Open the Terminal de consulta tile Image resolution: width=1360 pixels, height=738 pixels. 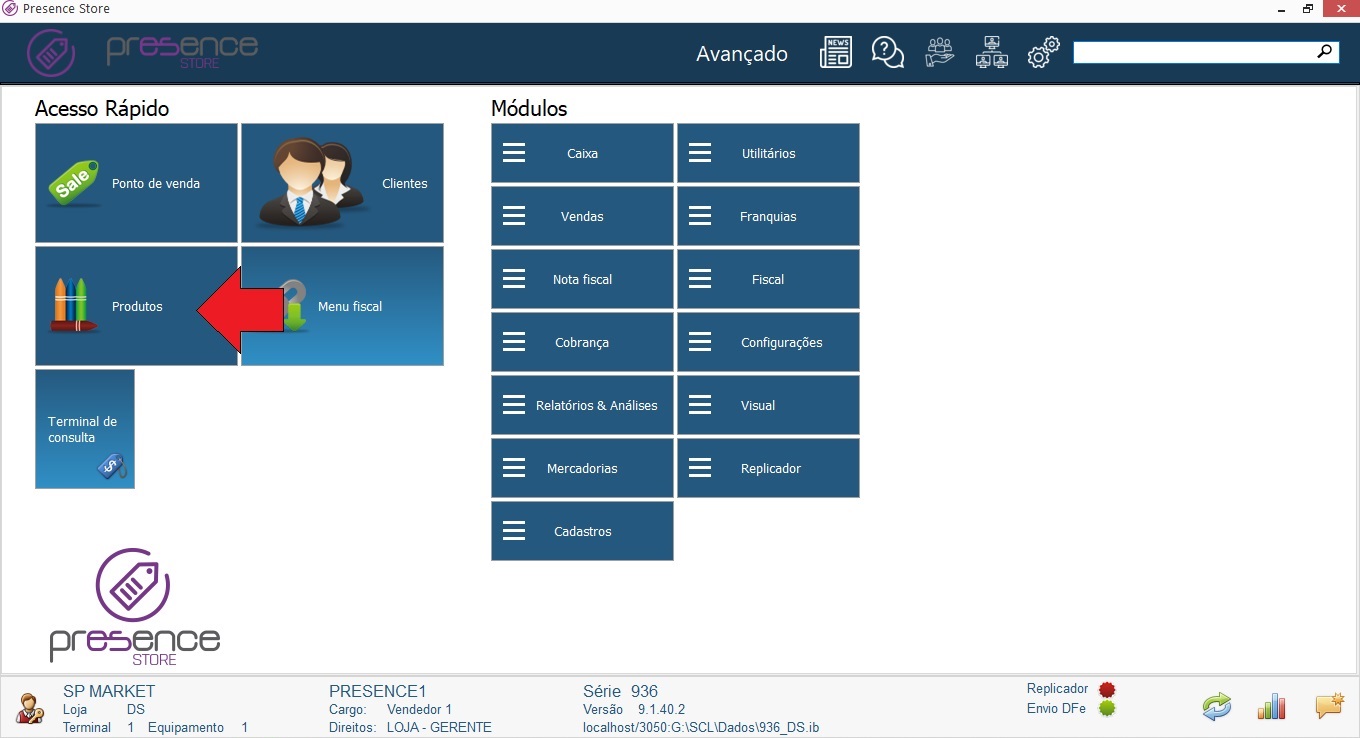pyautogui.click(x=85, y=429)
